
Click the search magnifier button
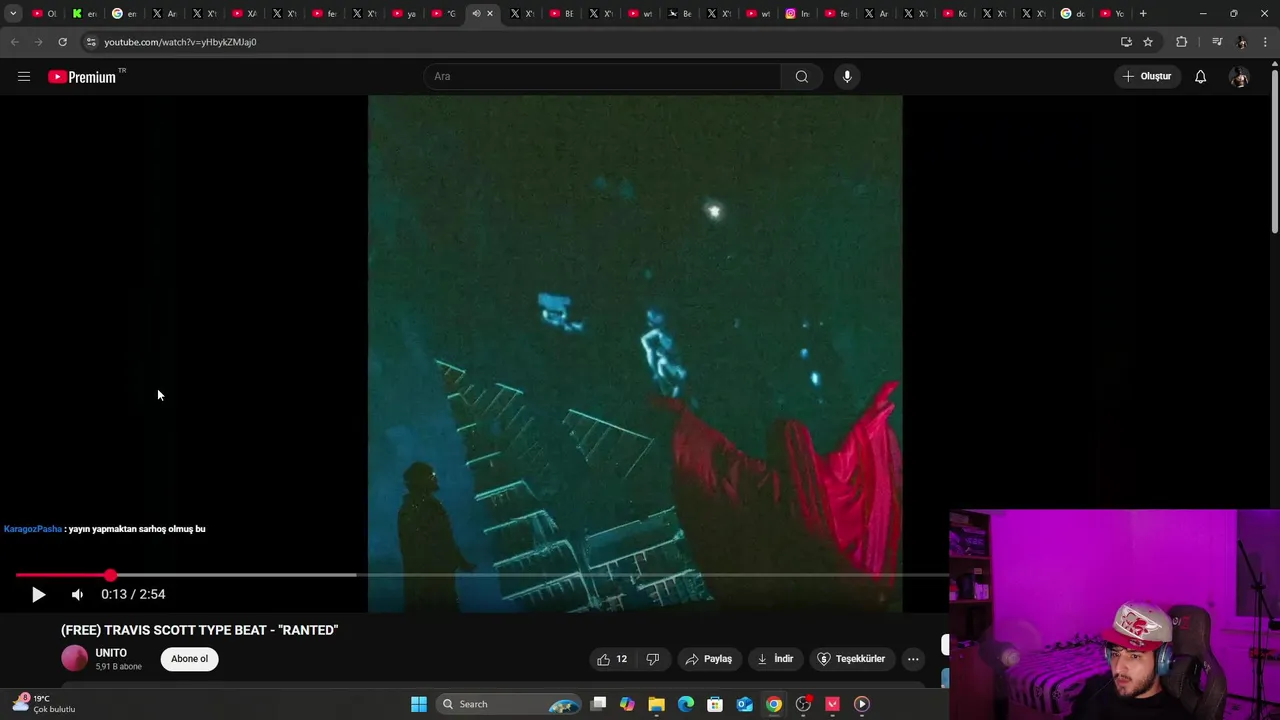coord(801,77)
